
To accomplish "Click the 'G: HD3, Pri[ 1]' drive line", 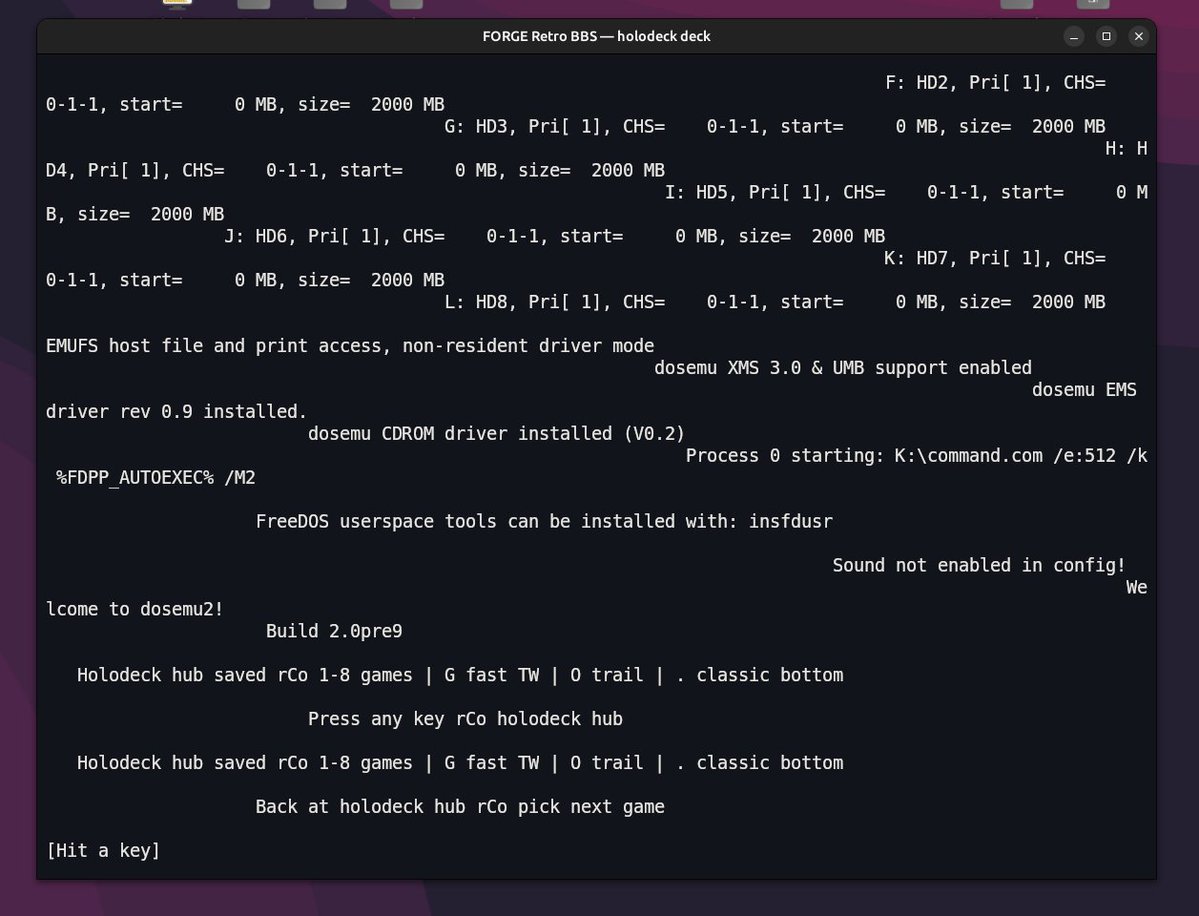I will [775, 126].
